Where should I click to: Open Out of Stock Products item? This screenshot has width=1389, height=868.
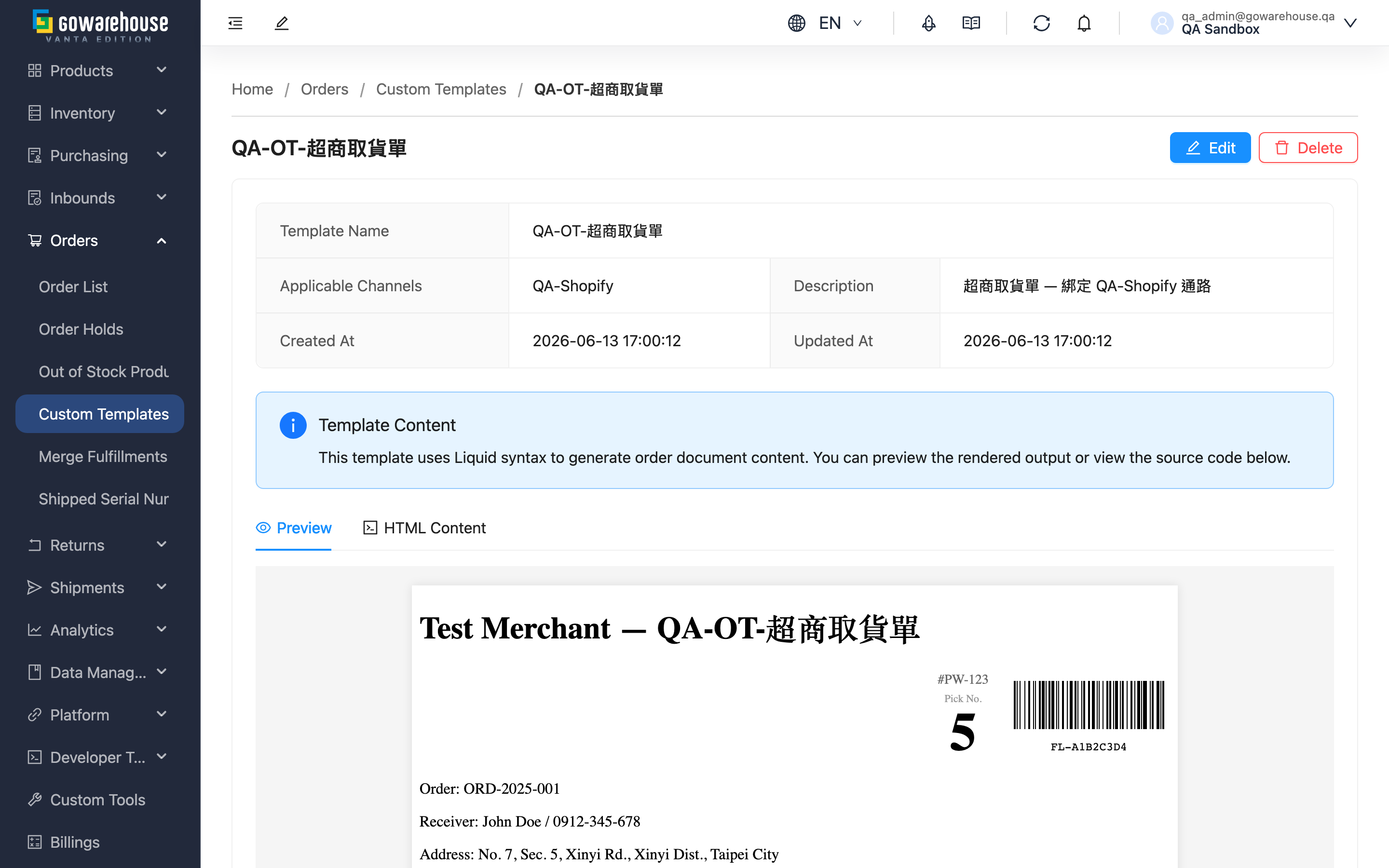[x=103, y=372]
